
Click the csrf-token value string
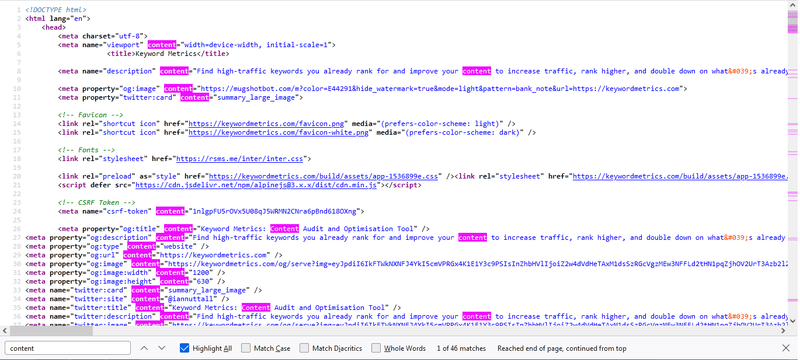pos(274,212)
